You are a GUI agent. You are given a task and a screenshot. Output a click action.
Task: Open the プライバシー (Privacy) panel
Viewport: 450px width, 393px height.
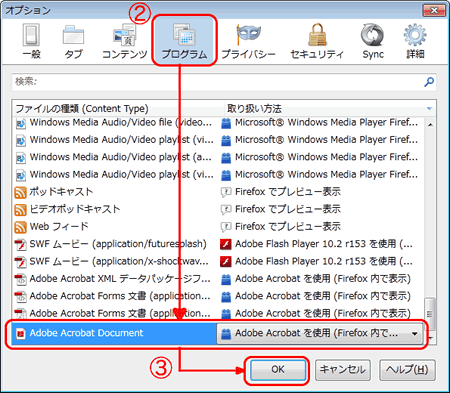coord(248,41)
